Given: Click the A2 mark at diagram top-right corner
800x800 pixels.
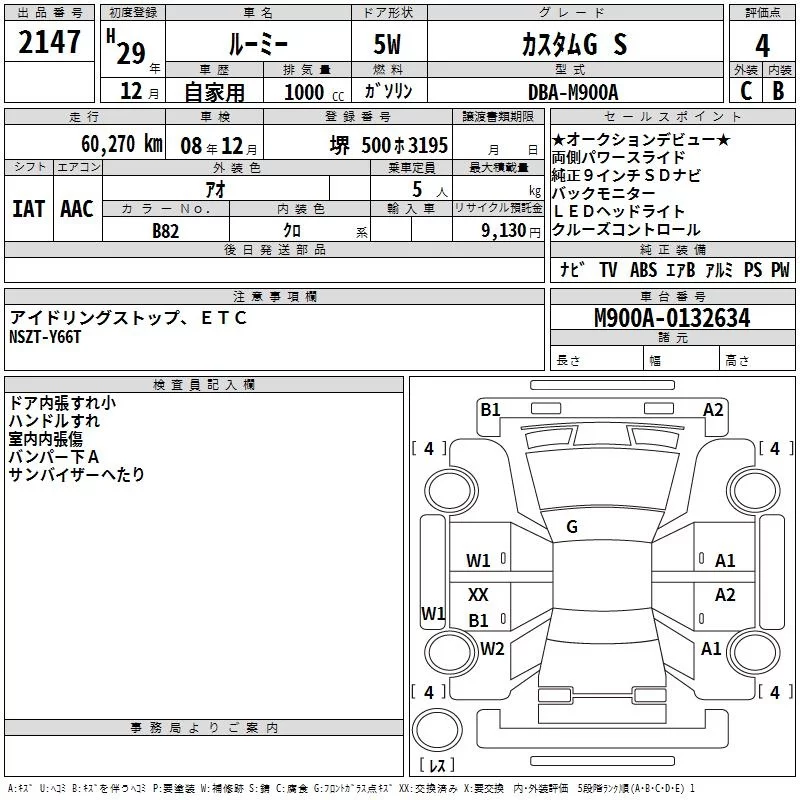Looking at the screenshot, I should click(713, 409).
